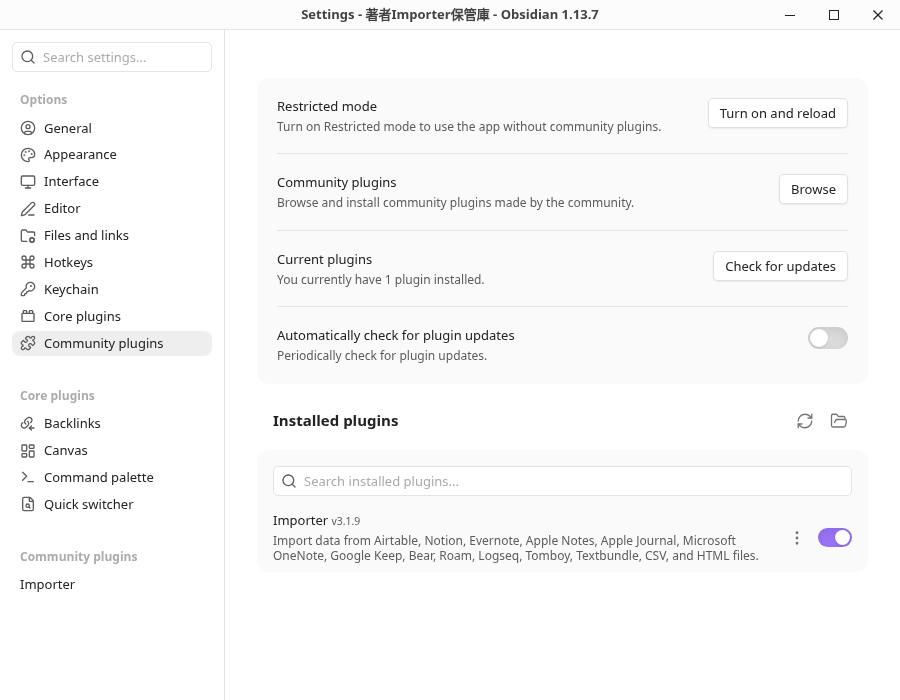Focus the Search settings field

click(x=112, y=57)
